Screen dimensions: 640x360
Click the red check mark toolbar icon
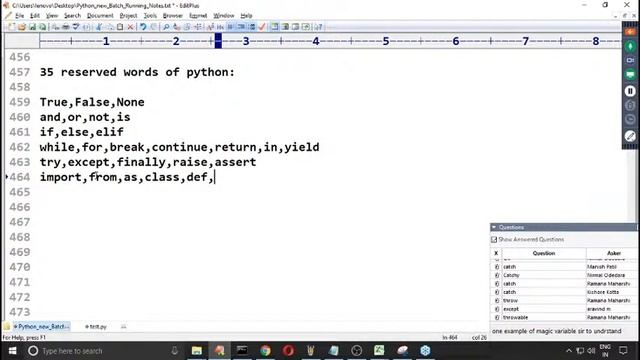(262, 27)
